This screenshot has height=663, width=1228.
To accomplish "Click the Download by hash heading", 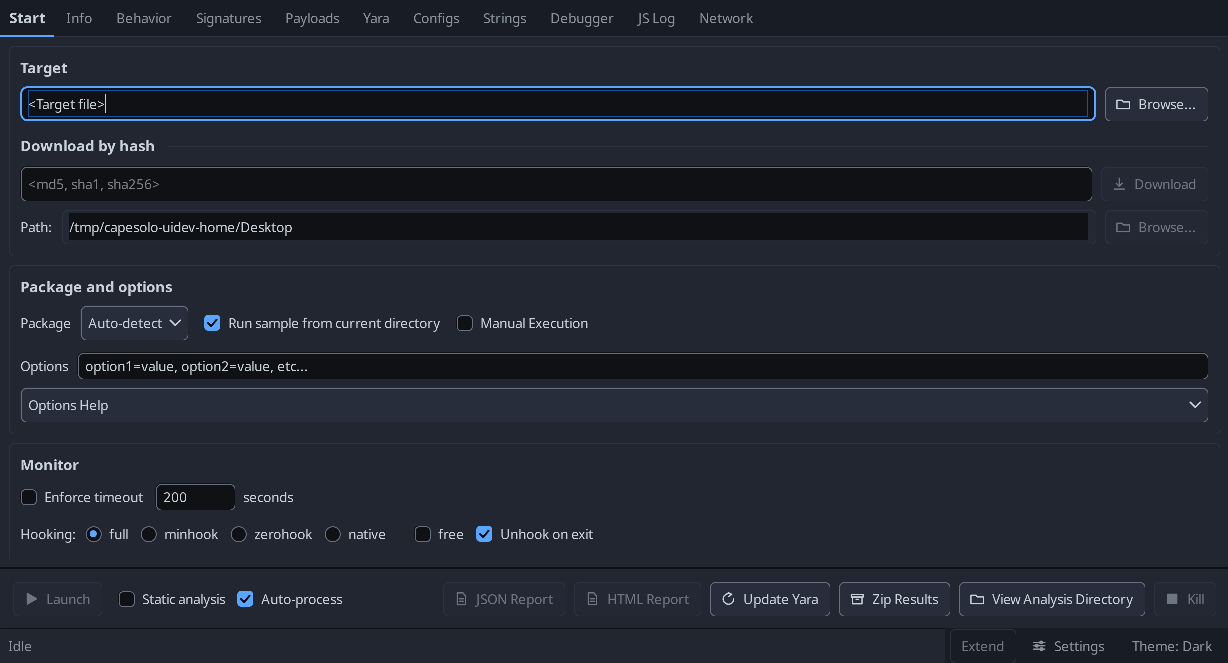I will point(88,146).
